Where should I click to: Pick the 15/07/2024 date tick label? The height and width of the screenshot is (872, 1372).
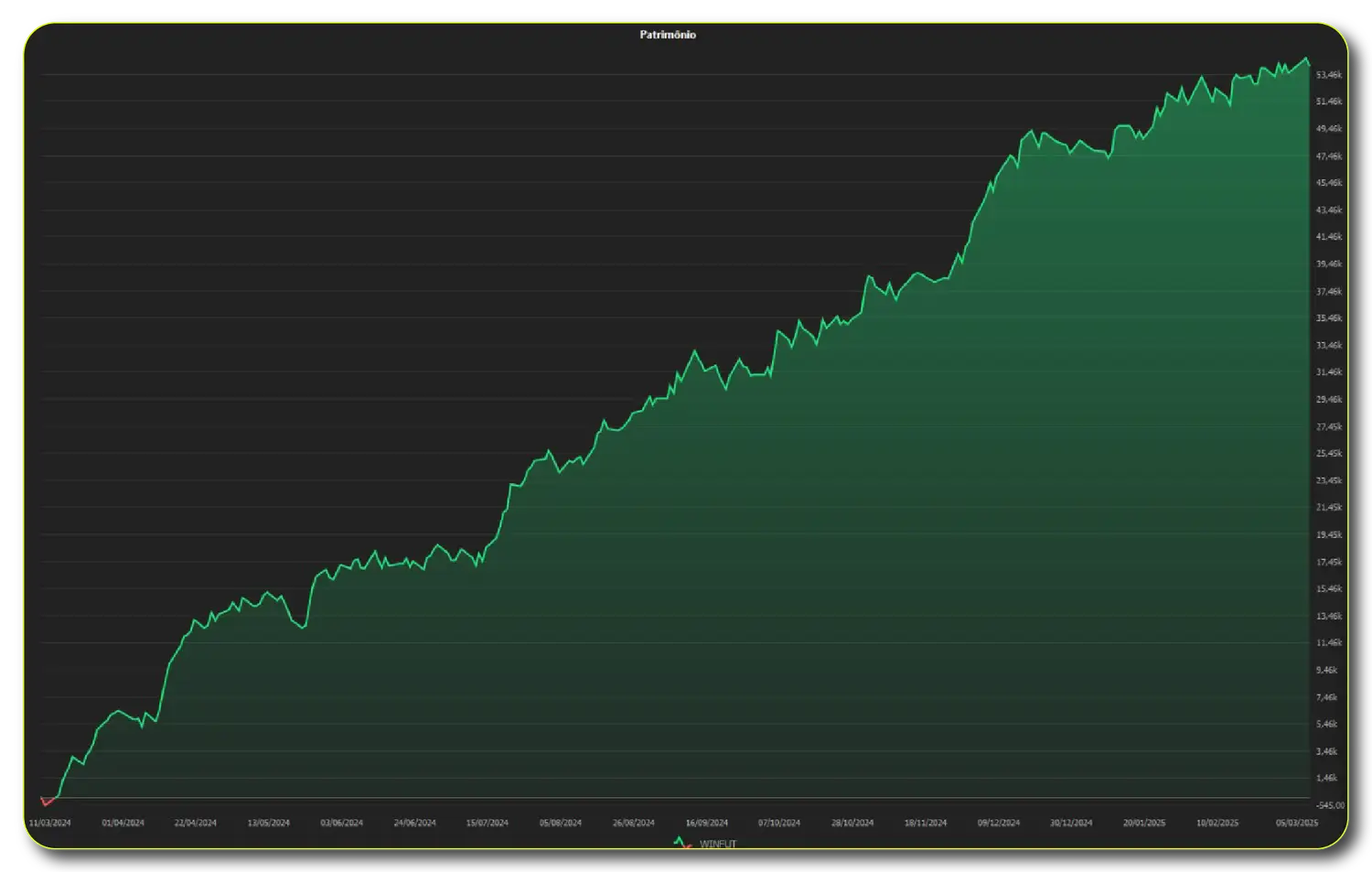click(488, 823)
